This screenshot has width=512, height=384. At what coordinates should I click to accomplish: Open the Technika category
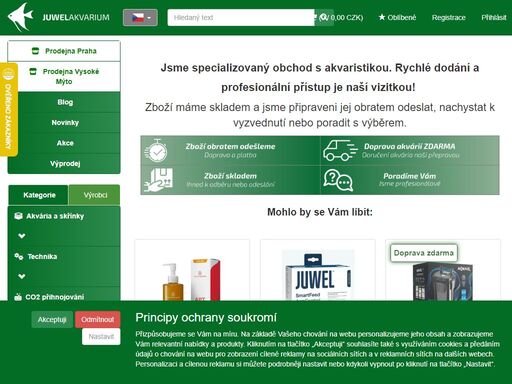tap(42, 256)
